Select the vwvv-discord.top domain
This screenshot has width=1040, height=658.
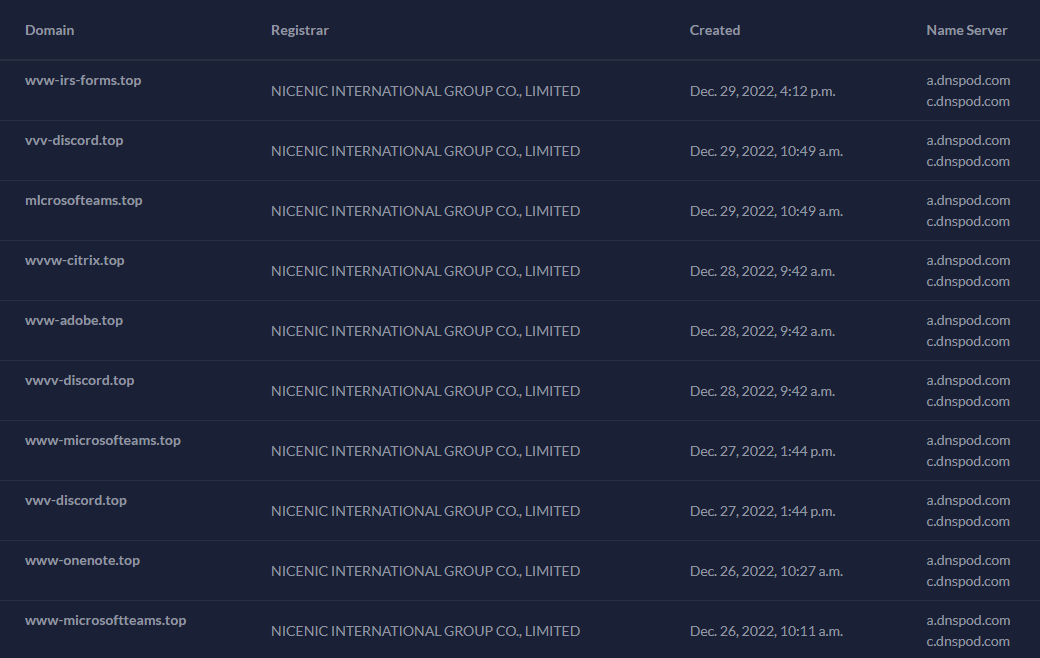click(x=80, y=381)
